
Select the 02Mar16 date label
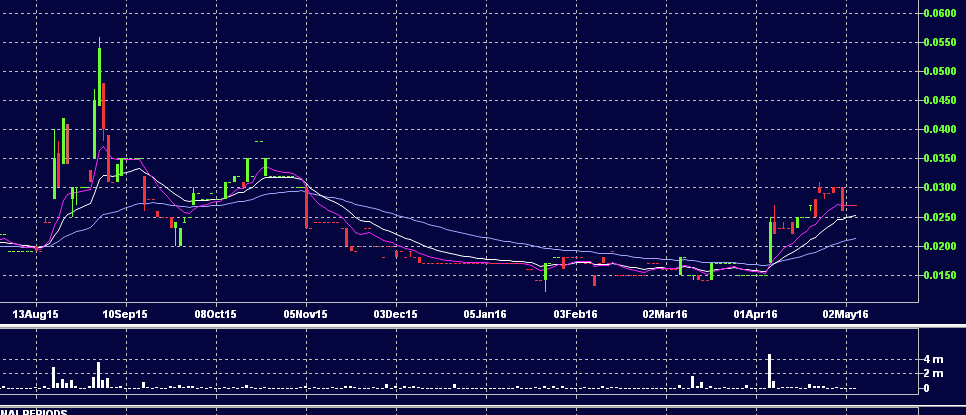(665, 314)
